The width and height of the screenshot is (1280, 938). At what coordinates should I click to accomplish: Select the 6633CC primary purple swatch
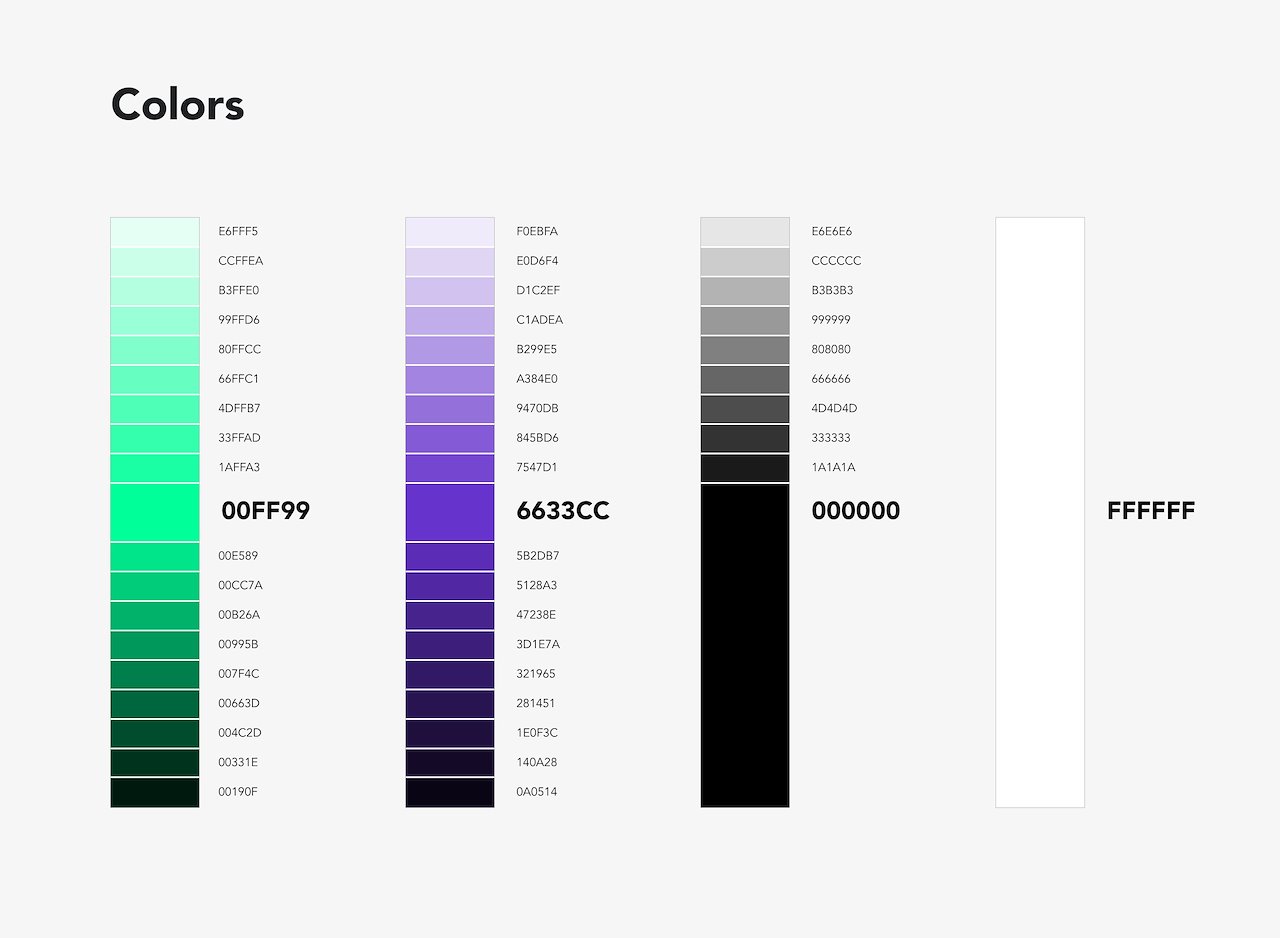450,512
